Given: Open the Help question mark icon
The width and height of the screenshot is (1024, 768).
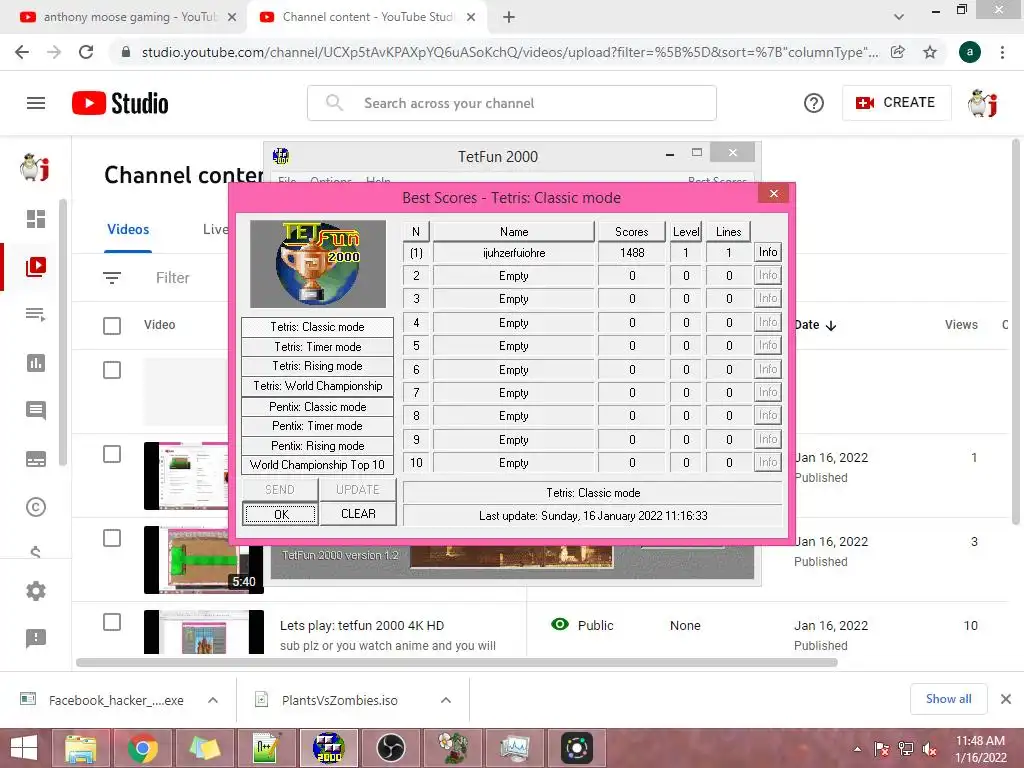Looking at the screenshot, I should (814, 103).
